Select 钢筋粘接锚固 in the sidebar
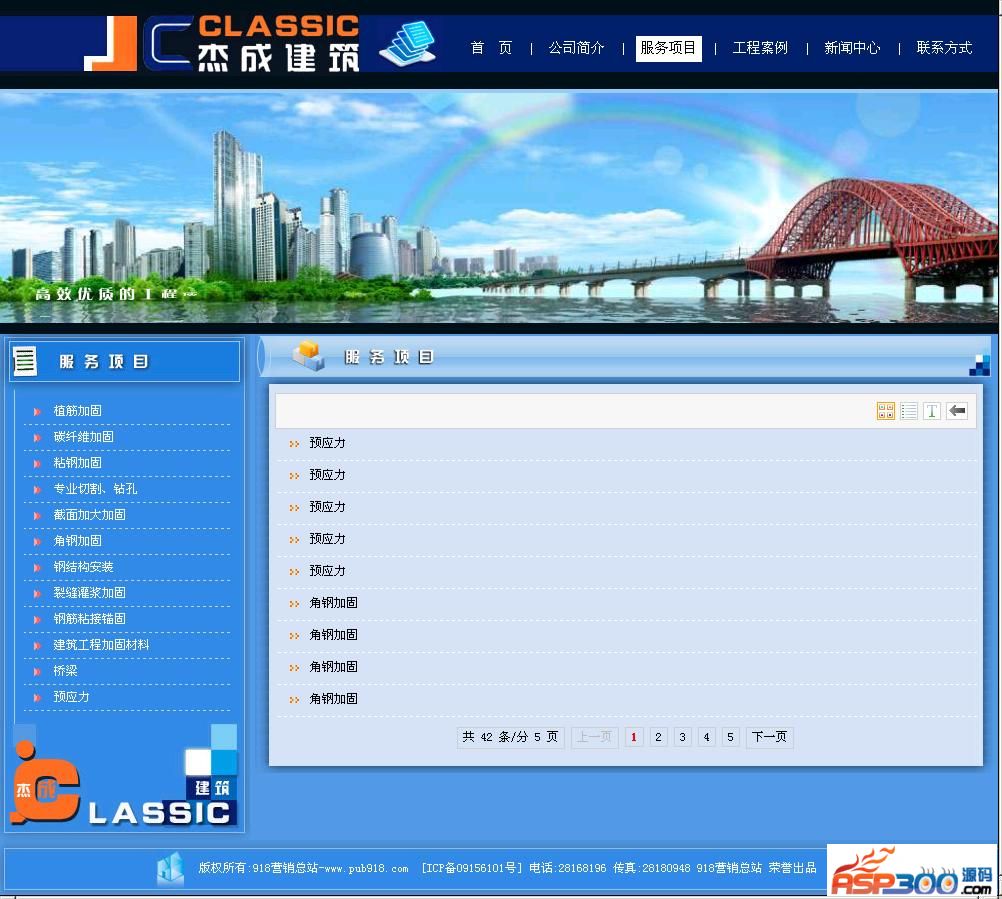Viewport: 1002px width, 899px height. (x=89, y=619)
